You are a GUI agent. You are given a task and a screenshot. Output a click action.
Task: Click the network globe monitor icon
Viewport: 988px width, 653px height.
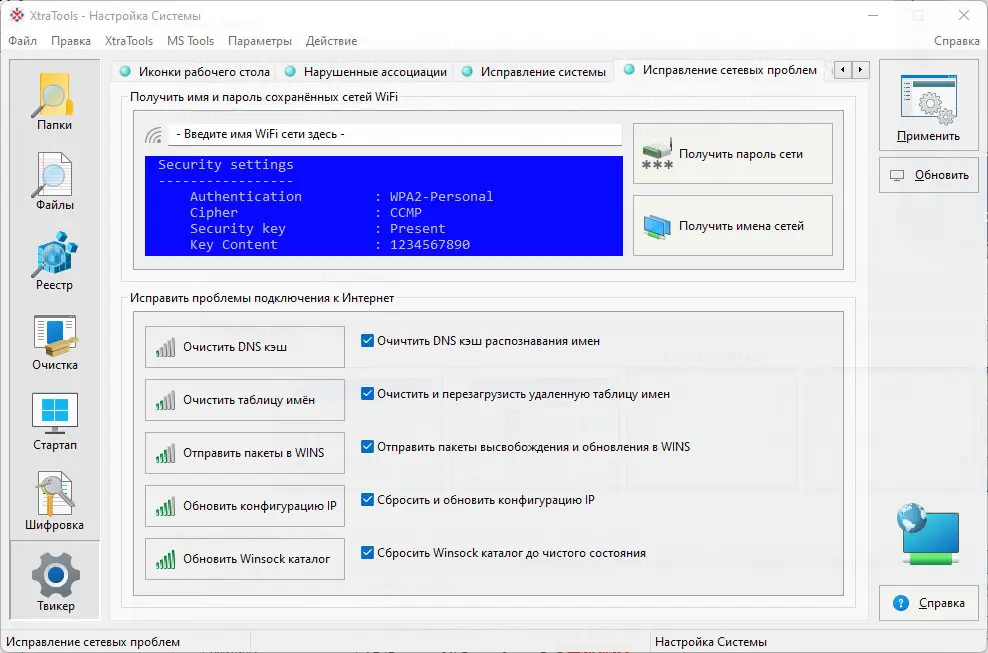click(928, 533)
